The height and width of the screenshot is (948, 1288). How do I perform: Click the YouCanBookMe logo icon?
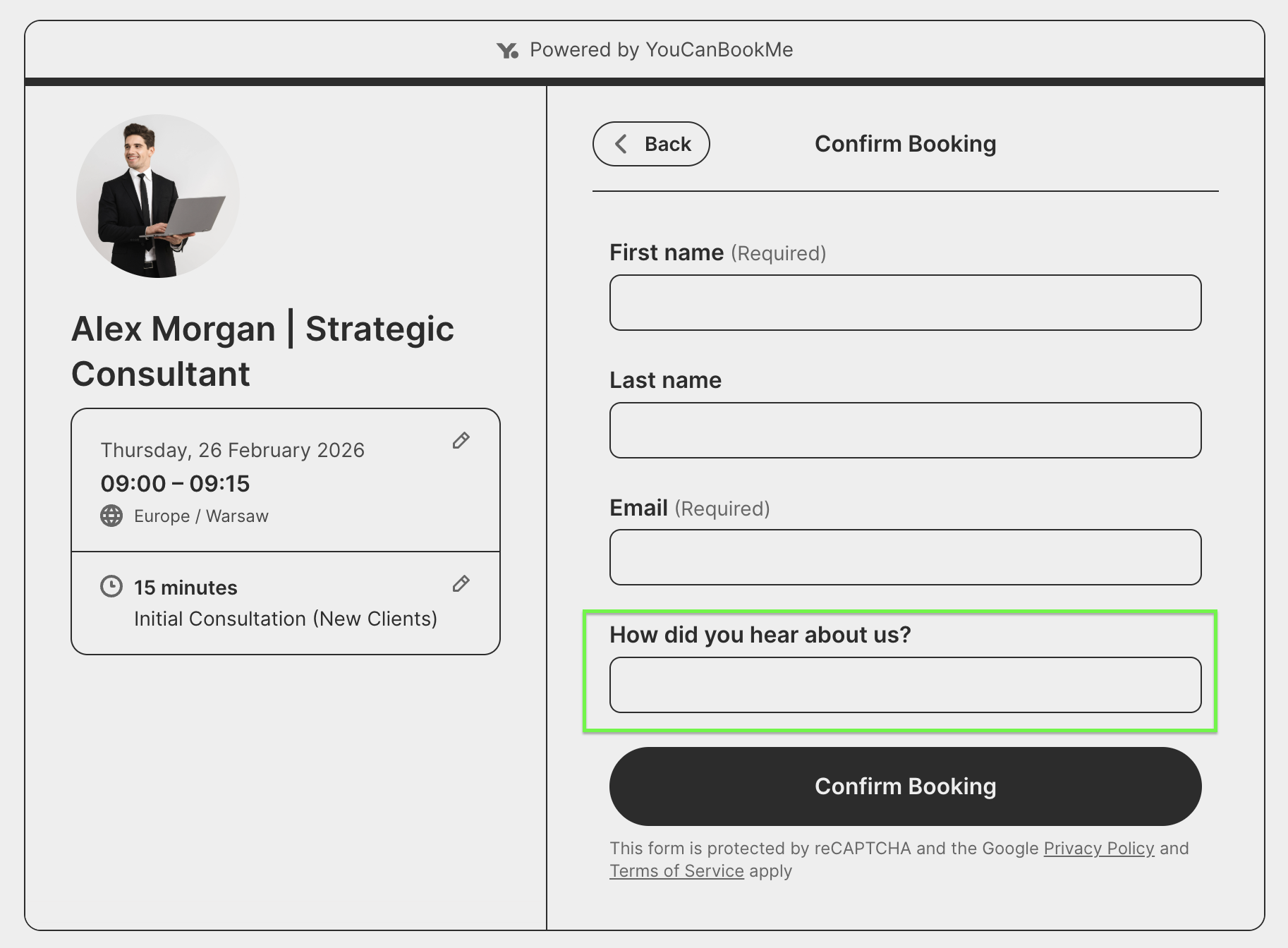point(509,49)
